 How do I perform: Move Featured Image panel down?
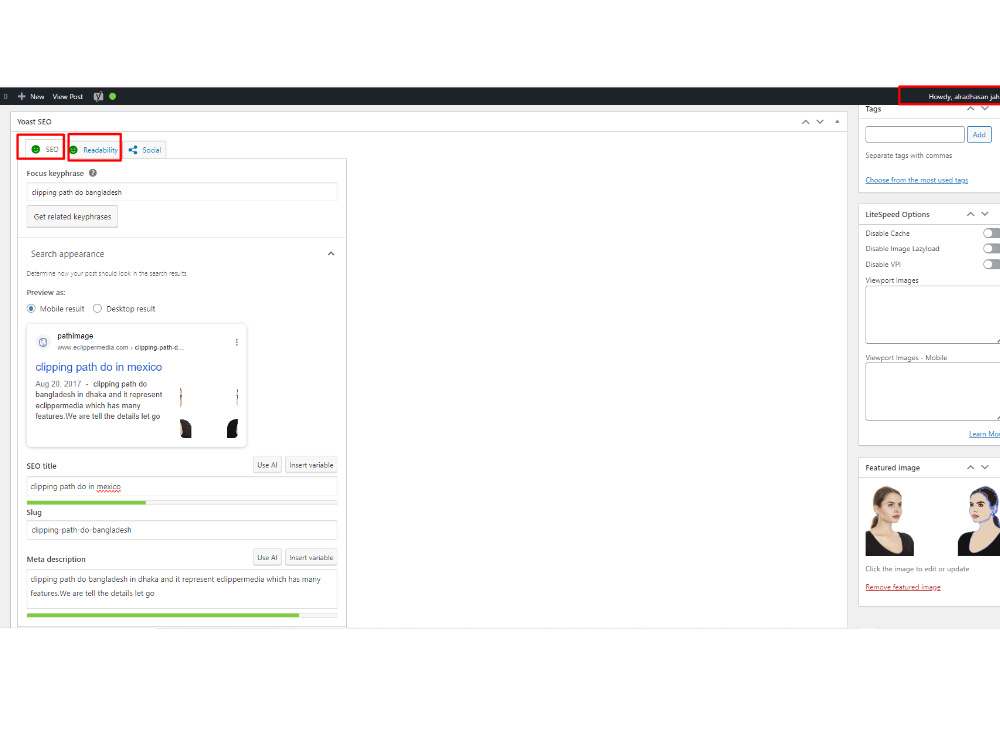tap(985, 467)
